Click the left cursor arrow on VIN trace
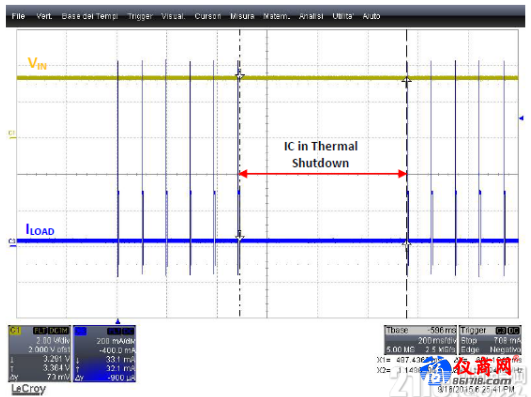Image resolution: width=531 pixels, height=397 pixels. click(x=239, y=75)
